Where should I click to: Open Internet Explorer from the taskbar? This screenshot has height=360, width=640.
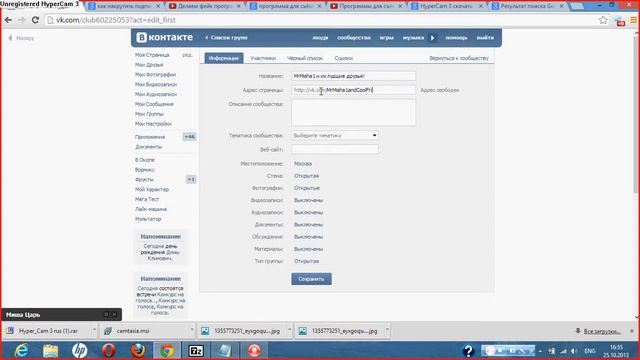[x=21, y=351]
